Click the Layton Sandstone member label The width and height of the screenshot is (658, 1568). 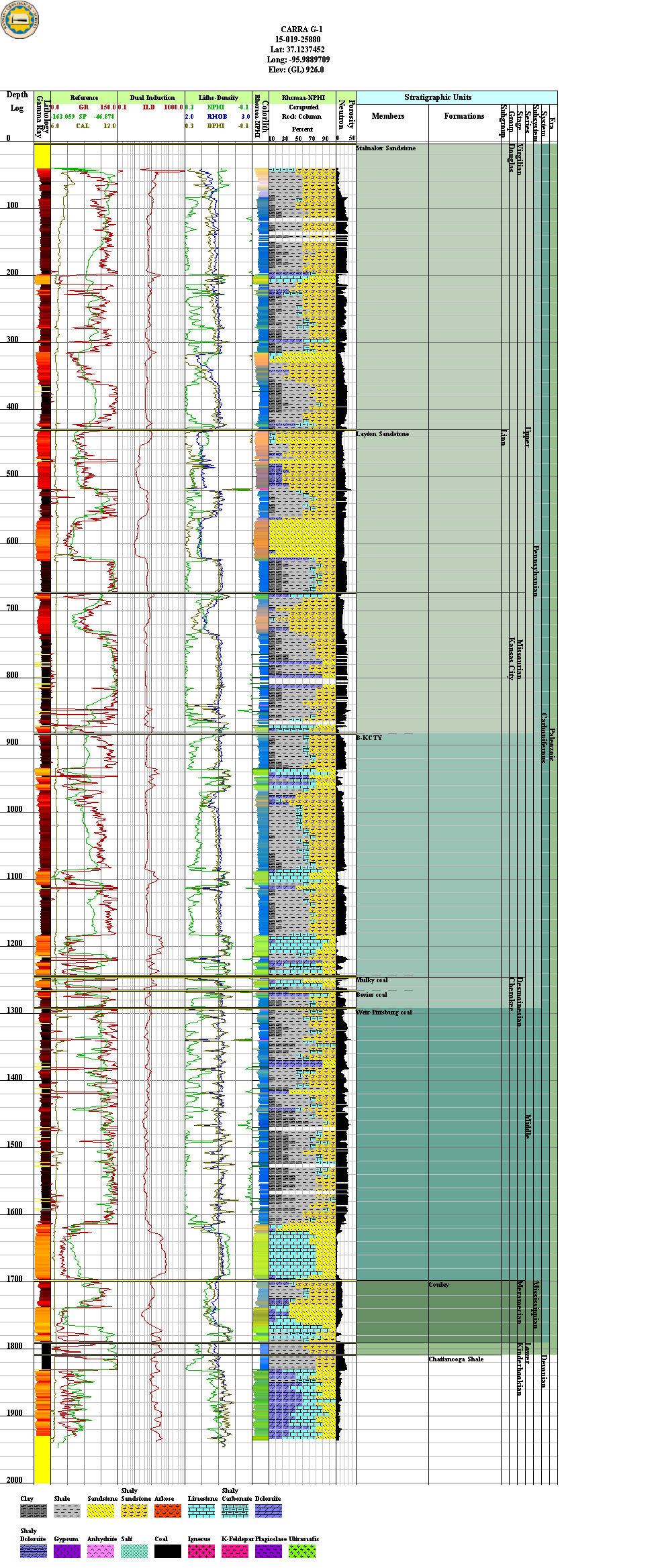pos(383,434)
